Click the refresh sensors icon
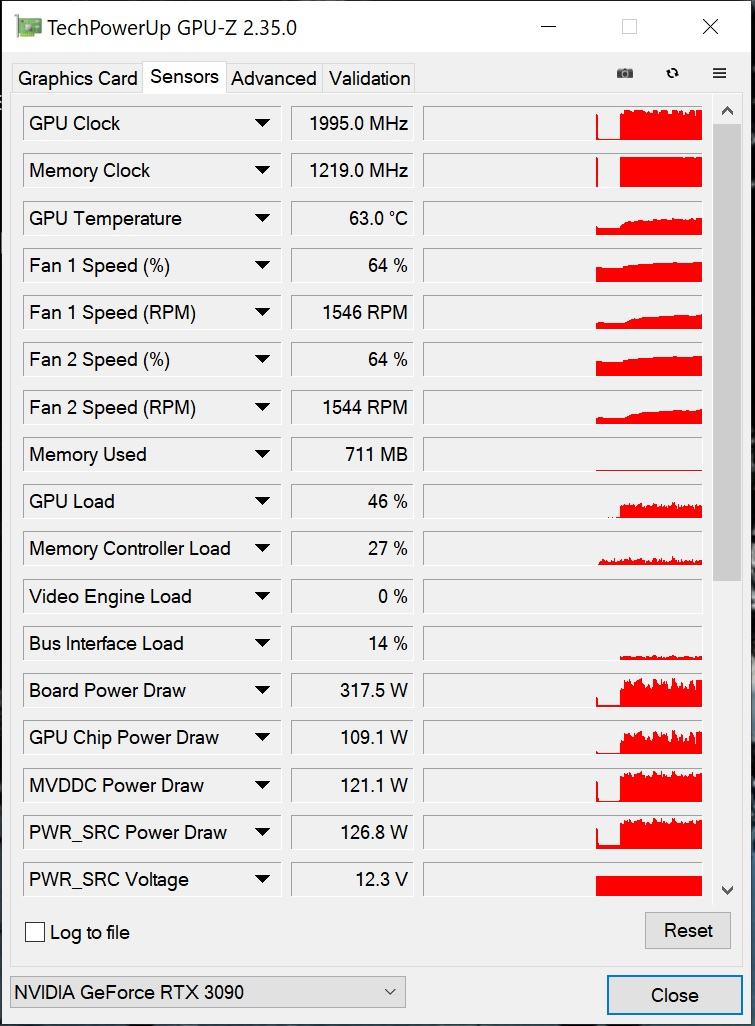This screenshot has width=755, height=1026. click(672, 73)
